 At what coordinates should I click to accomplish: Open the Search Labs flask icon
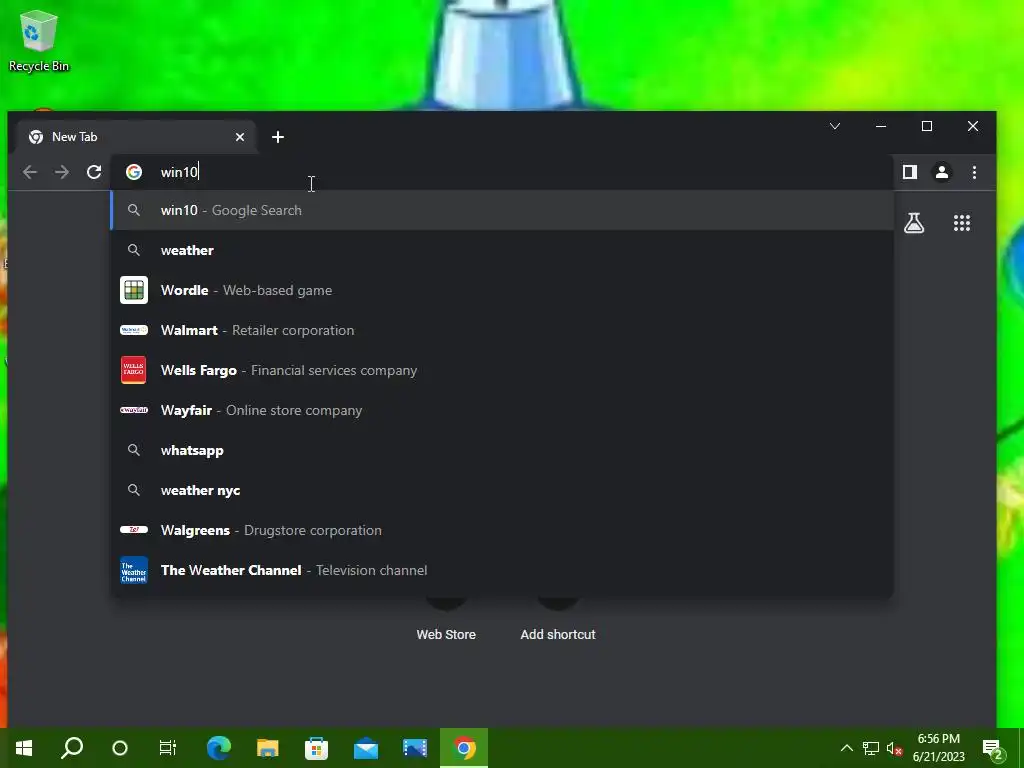tap(914, 223)
